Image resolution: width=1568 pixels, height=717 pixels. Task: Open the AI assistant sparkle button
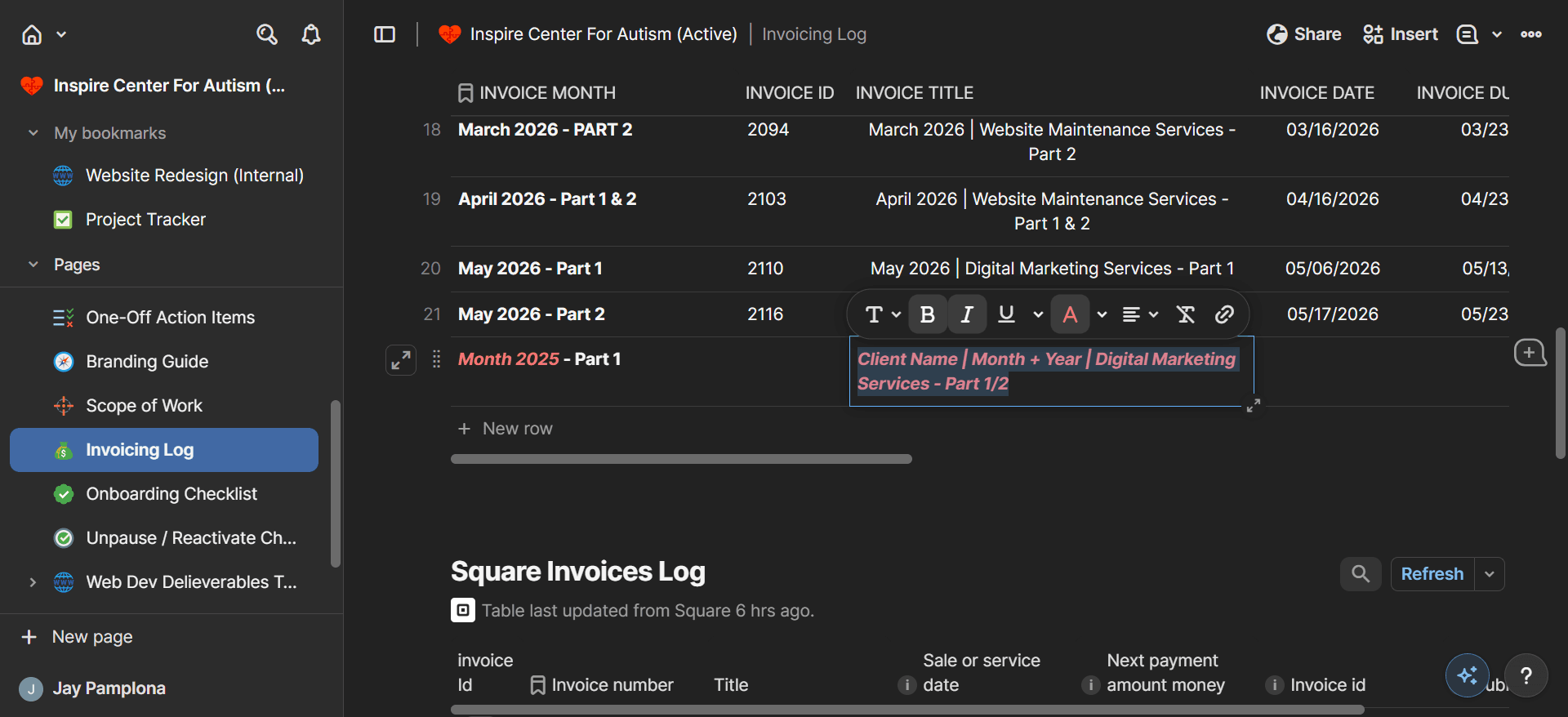coord(1467,675)
